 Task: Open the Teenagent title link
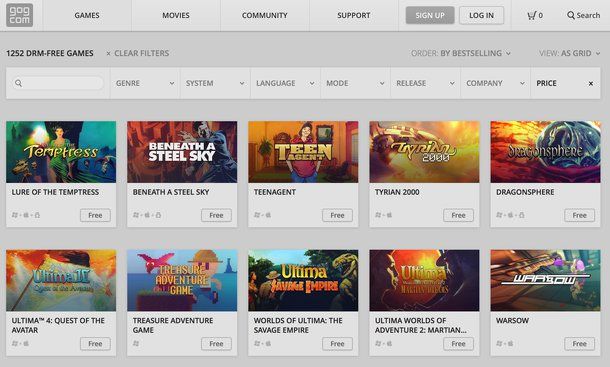(x=275, y=192)
